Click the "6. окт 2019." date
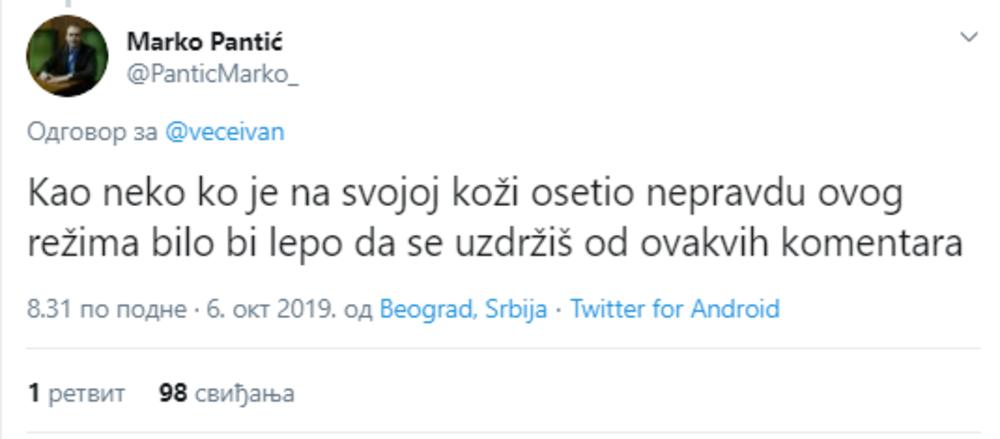Image resolution: width=1000 pixels, height=439 pixels. point(271,309)
